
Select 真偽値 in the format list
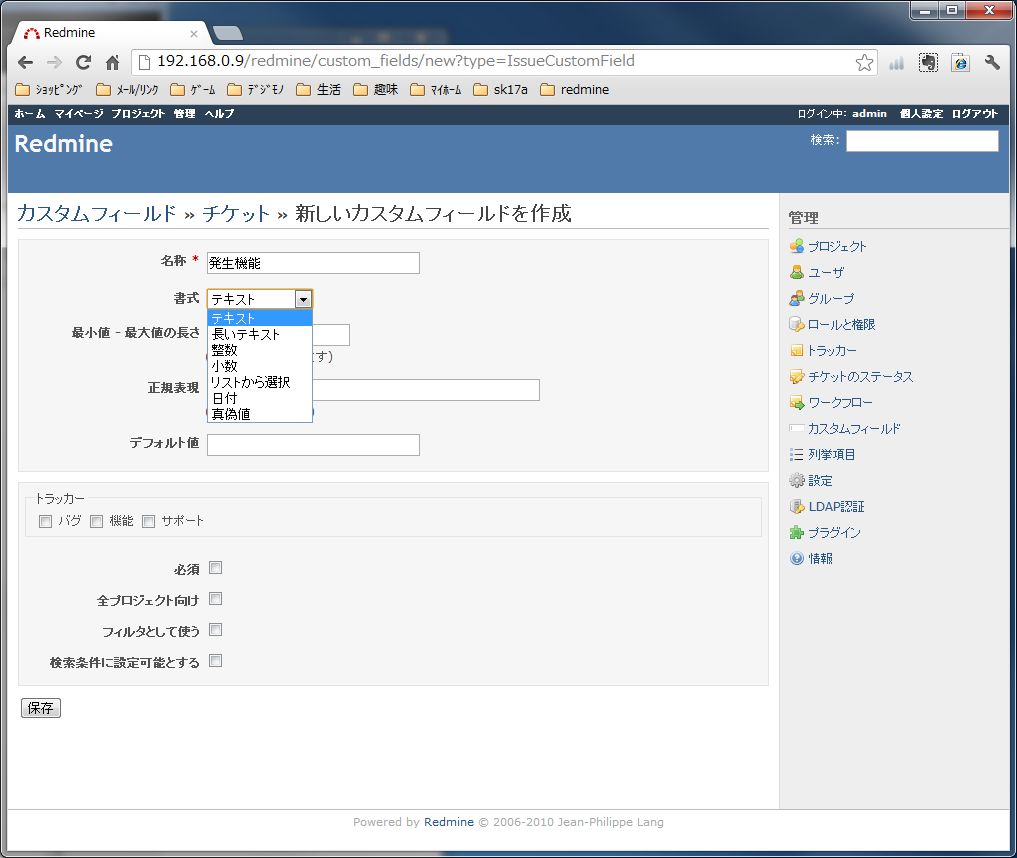tap(259, 414)
